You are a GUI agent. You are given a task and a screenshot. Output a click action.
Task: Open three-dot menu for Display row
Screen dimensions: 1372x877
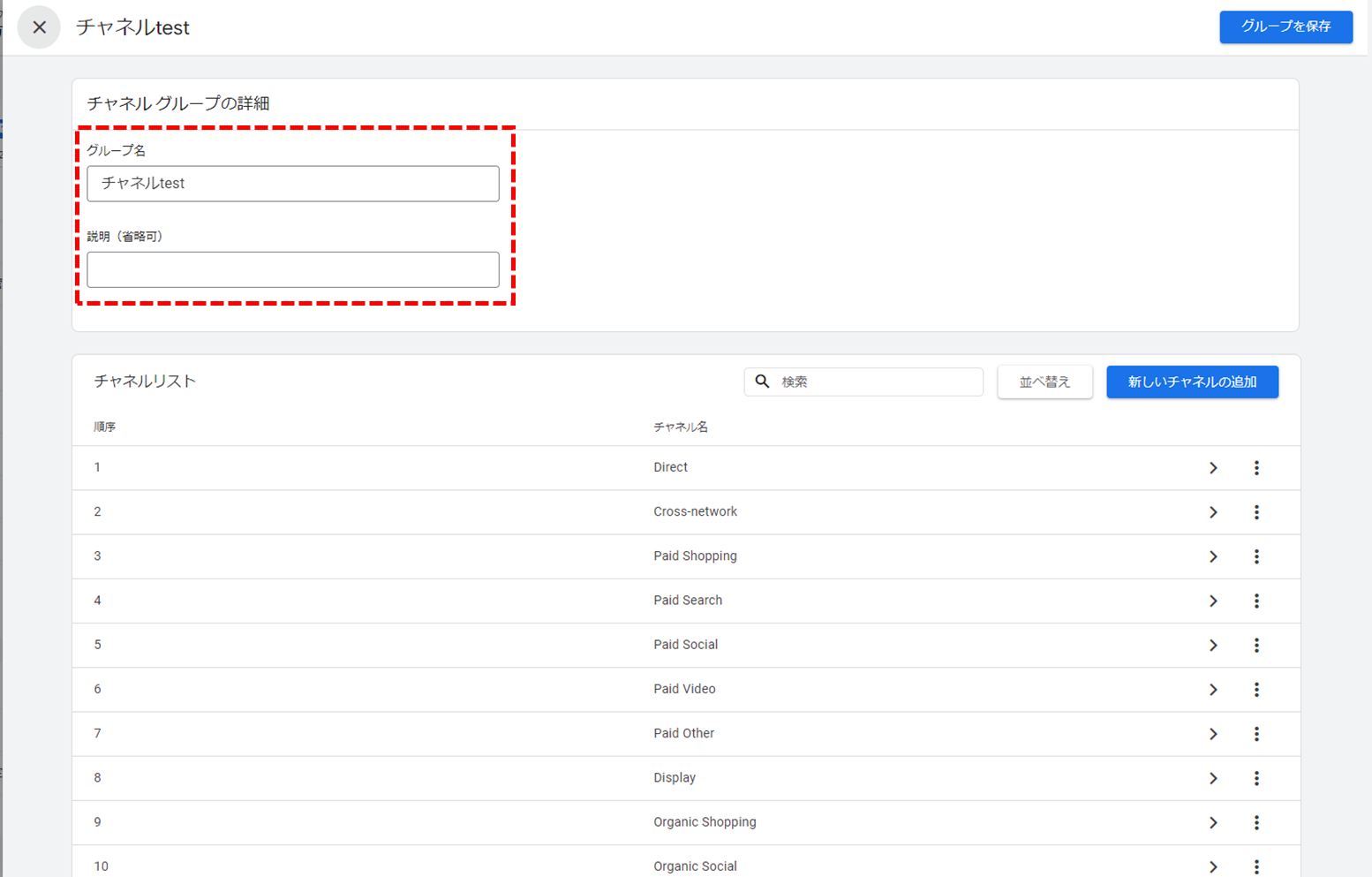pyautogui.click(x=1256, y=778)
